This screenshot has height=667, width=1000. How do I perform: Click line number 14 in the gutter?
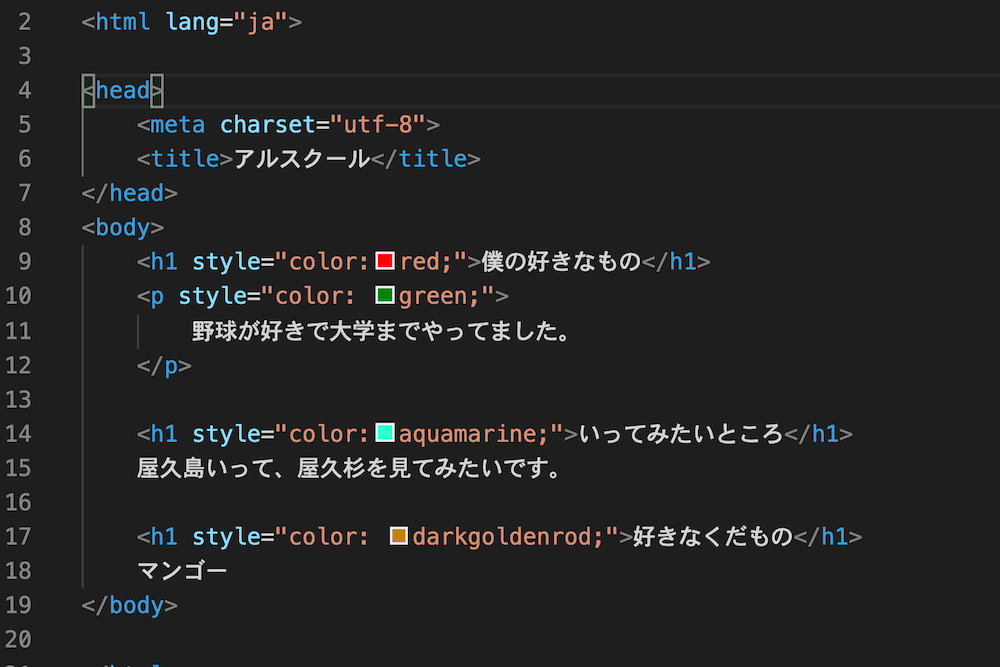pyautogui.click(x=18, y=434)
